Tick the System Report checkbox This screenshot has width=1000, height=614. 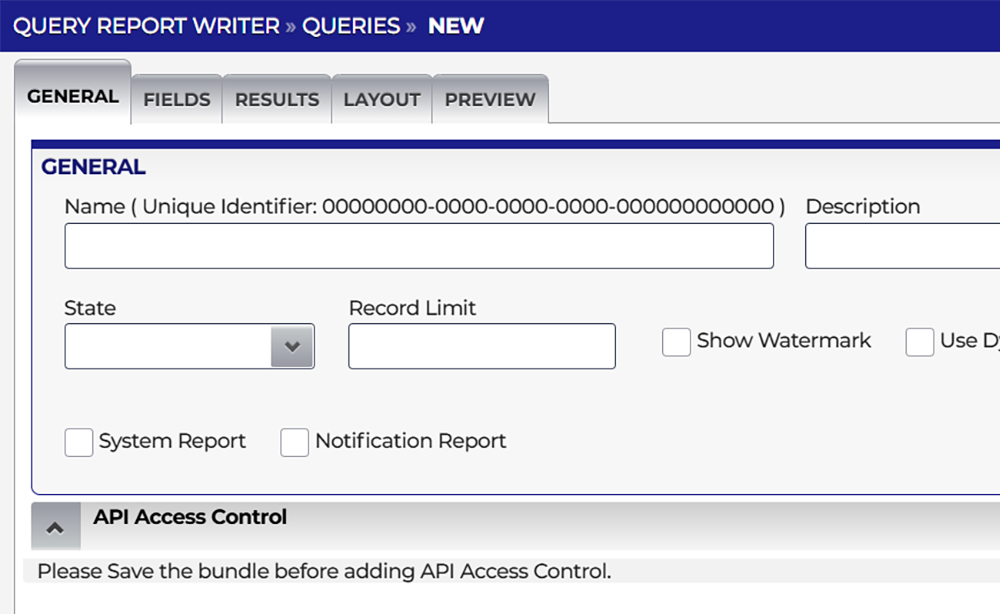click(78, 442)
